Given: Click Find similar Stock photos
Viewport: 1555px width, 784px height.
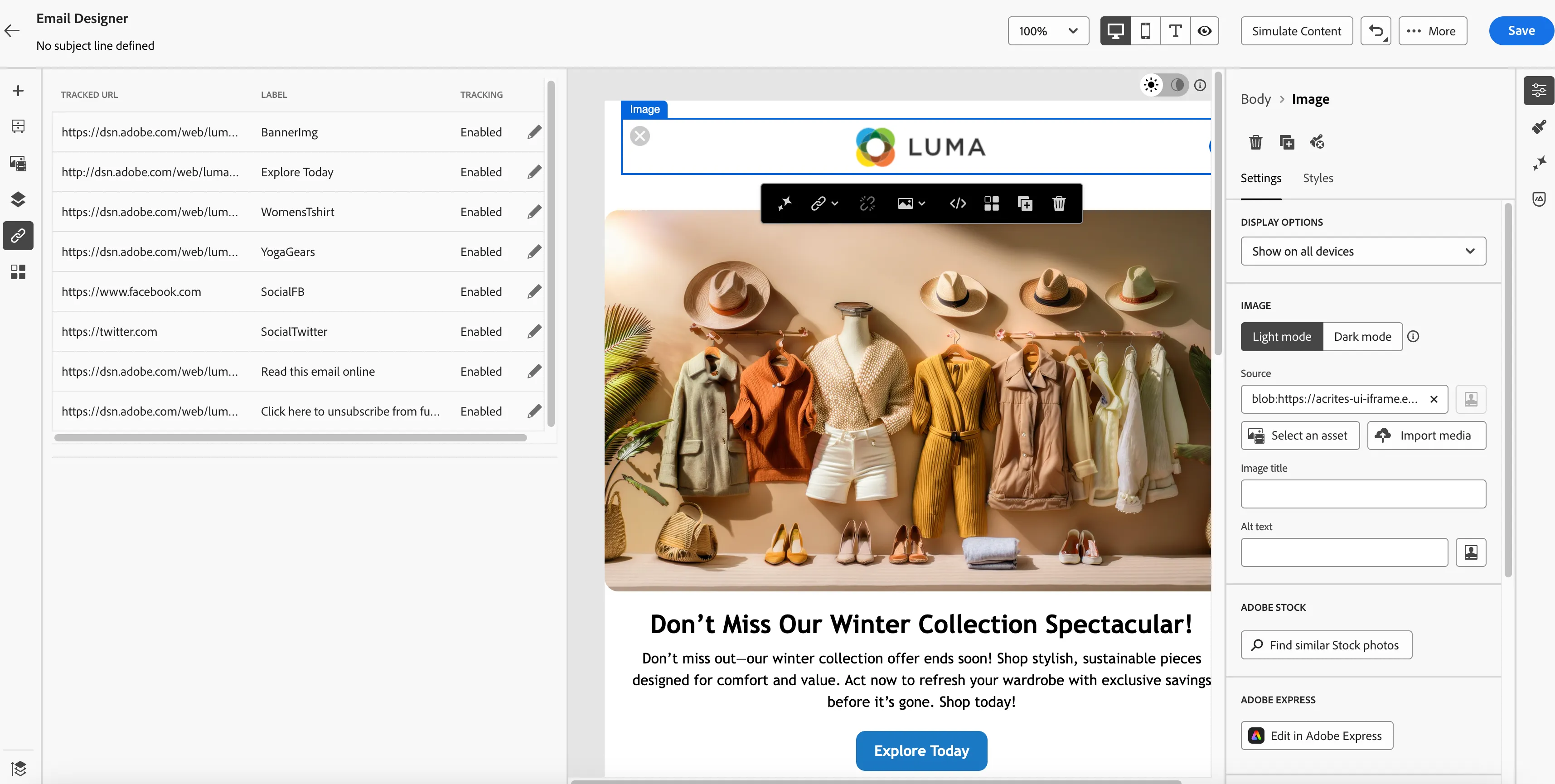Looking at the screenshot, I should click(1326, 644).
